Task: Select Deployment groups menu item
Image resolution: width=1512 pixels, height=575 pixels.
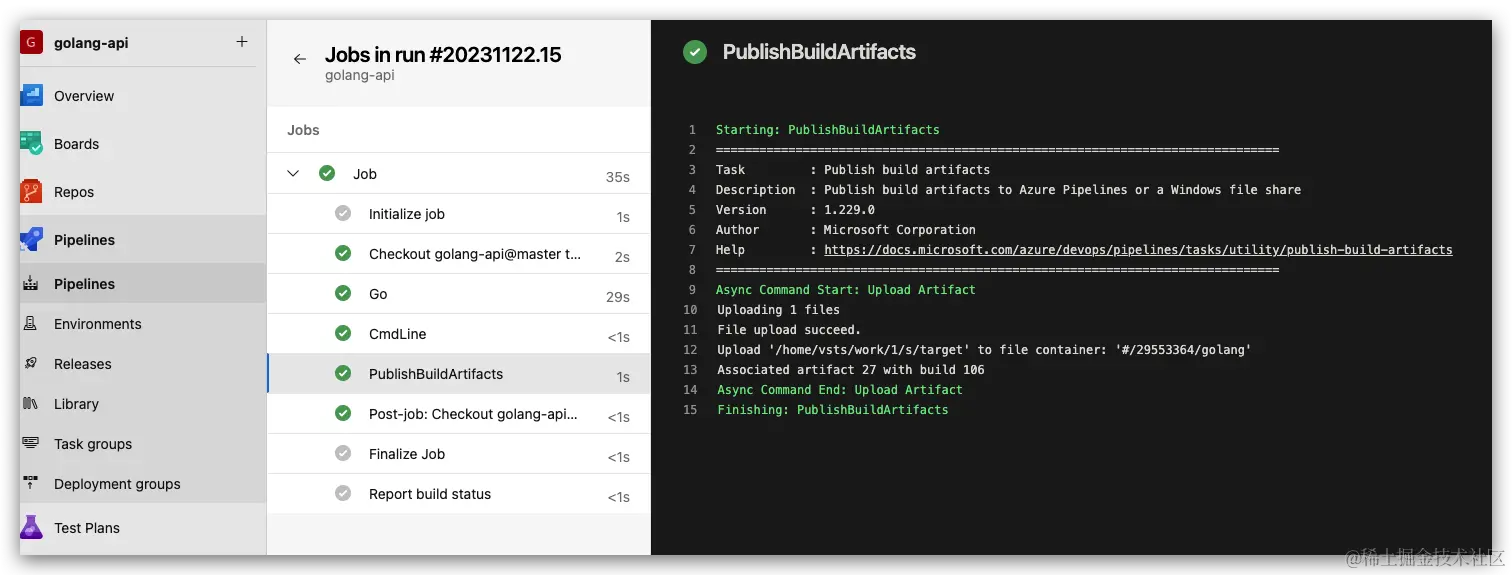Action: coord(117,484)
